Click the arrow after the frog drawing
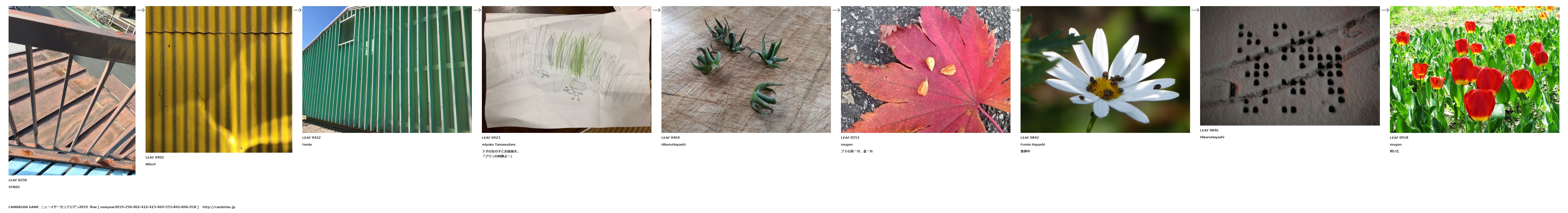The height and width of the screenshot is (213, 1568). tap(657, 10)
